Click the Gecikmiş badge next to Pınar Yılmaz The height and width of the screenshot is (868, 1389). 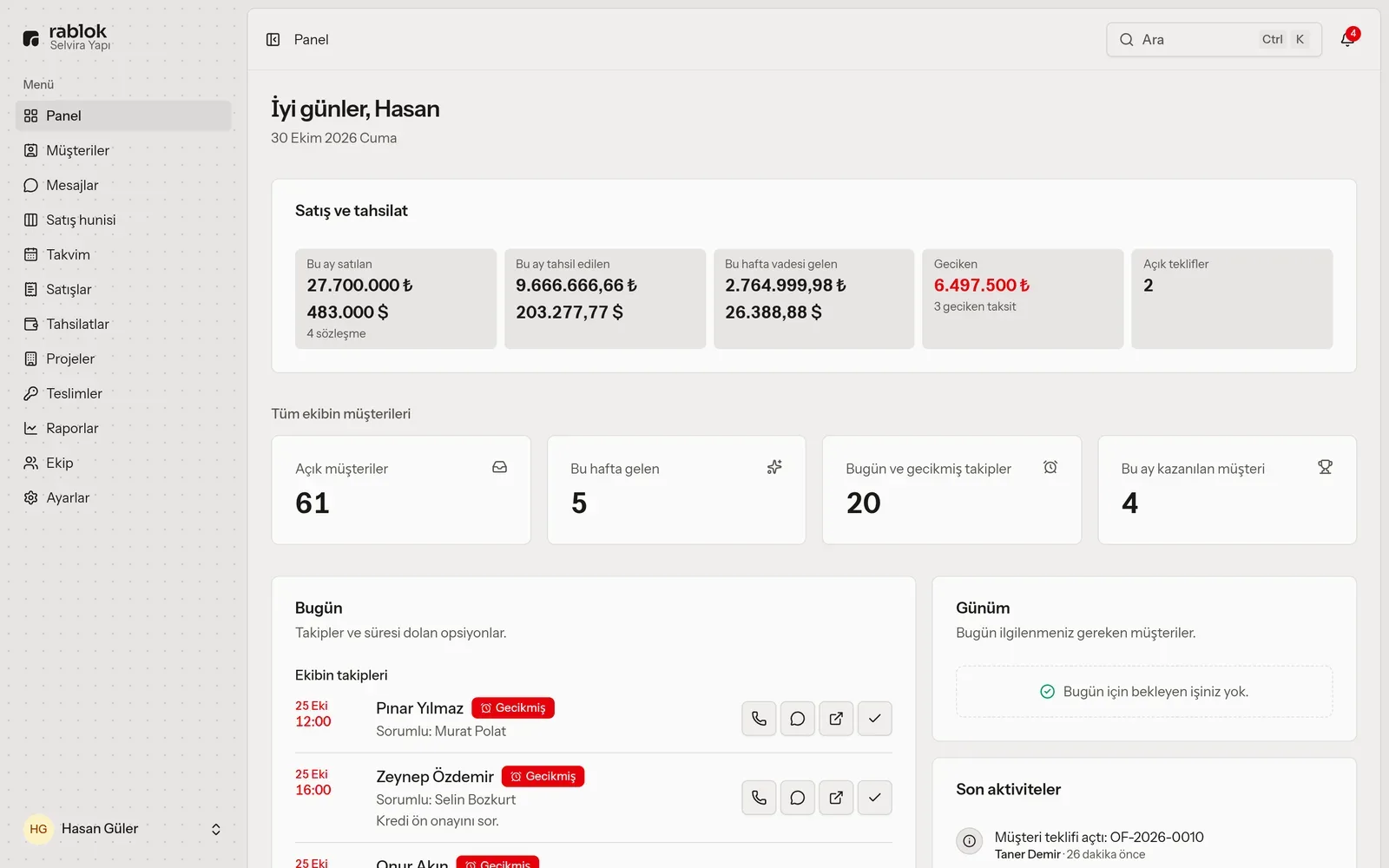(x=513, y=708)
